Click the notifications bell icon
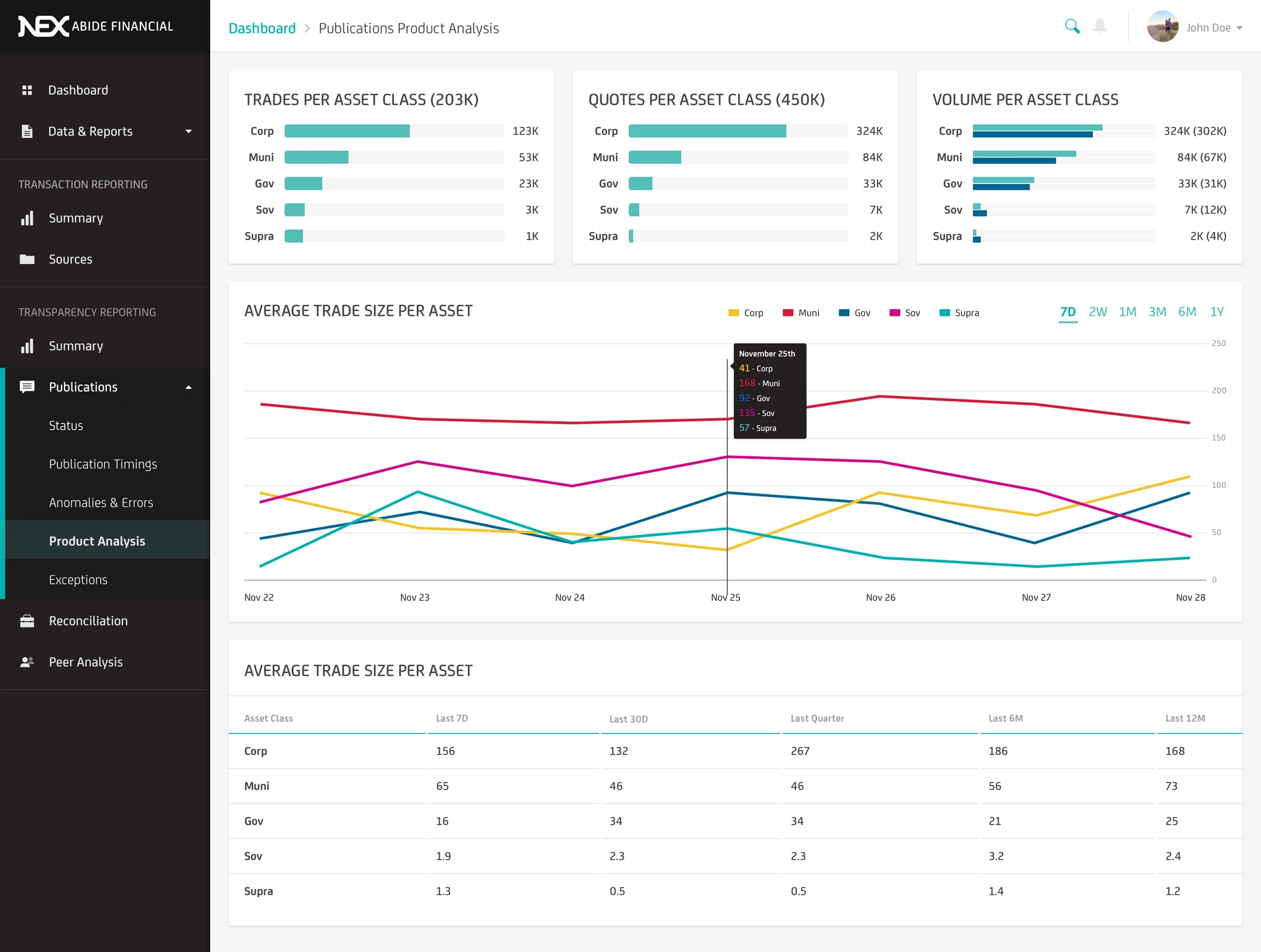The height and width of the screenshot is (952, 1261). (1100, 26)
